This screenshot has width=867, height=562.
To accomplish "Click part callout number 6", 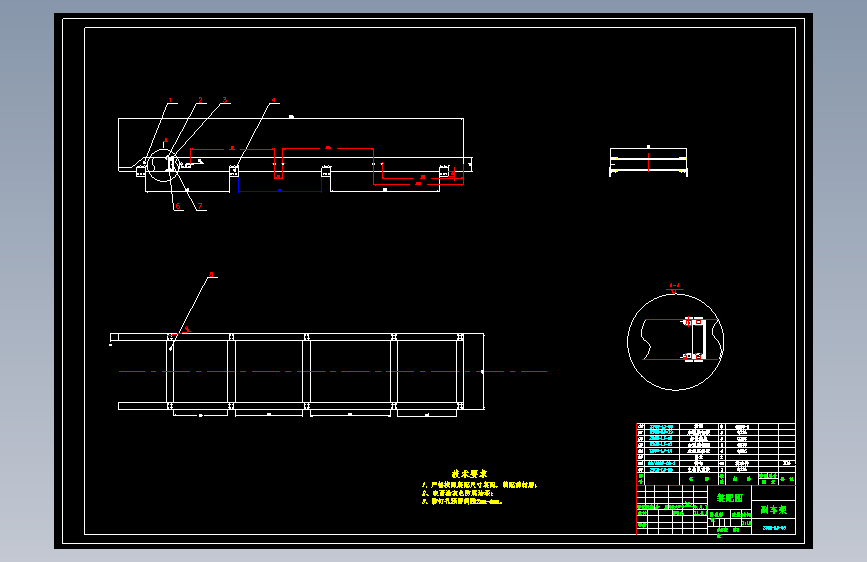I will (x=177, y=206).
